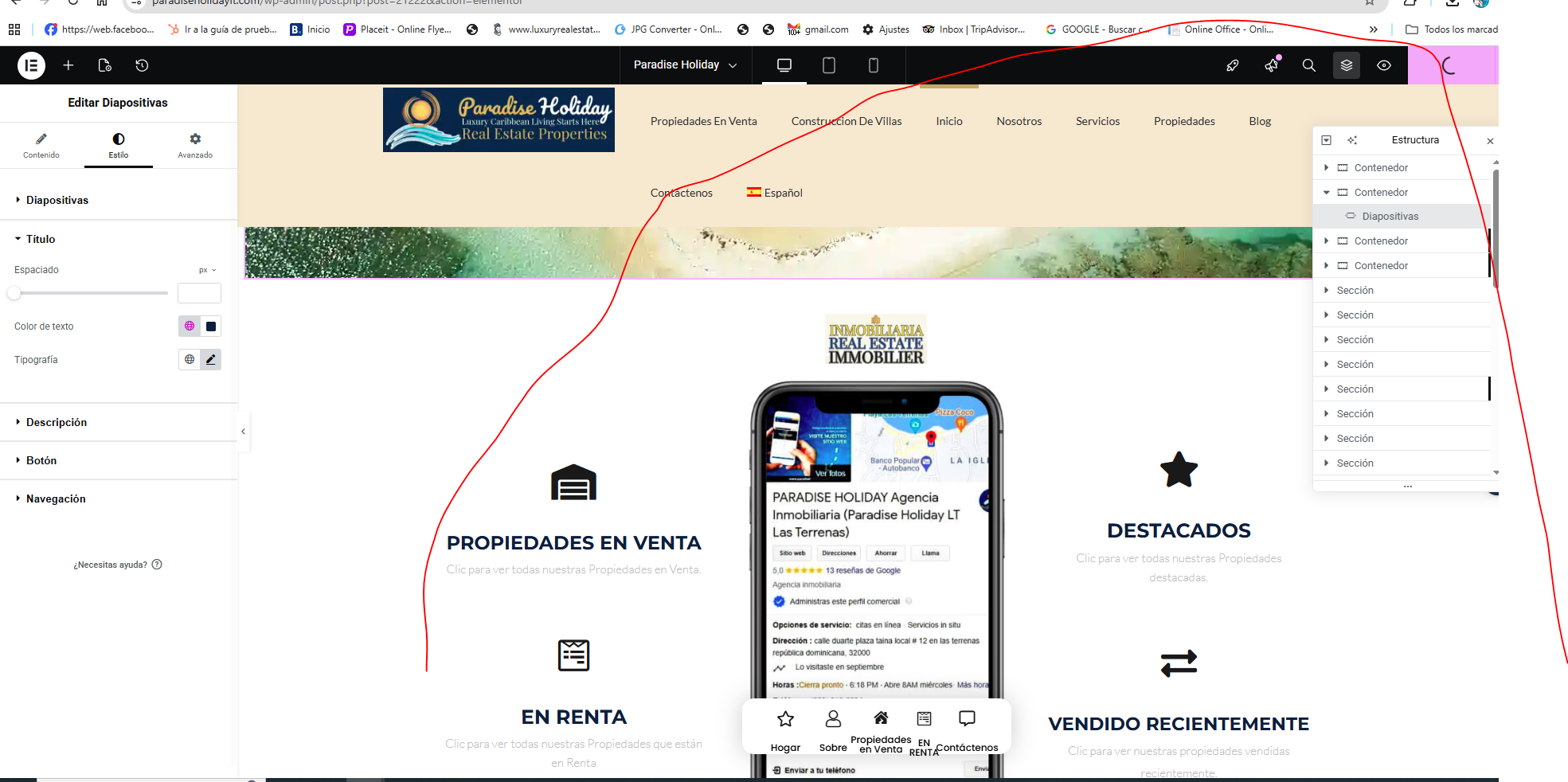
Task: Toggle the Structure panel layers icon
Action: [1347, 65]
